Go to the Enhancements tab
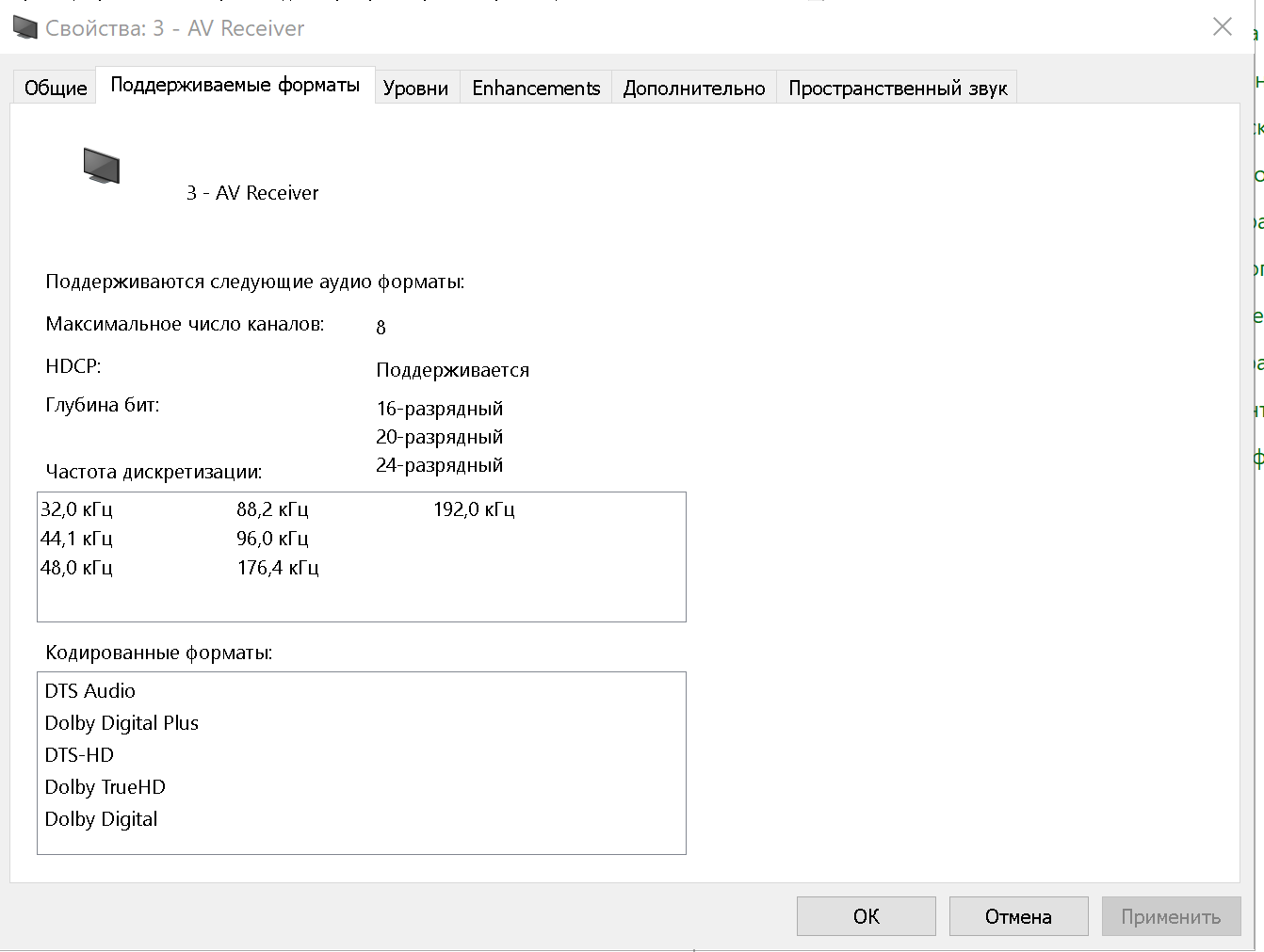The height and width of the screenshot is (952, 1264). coord(535,88)
